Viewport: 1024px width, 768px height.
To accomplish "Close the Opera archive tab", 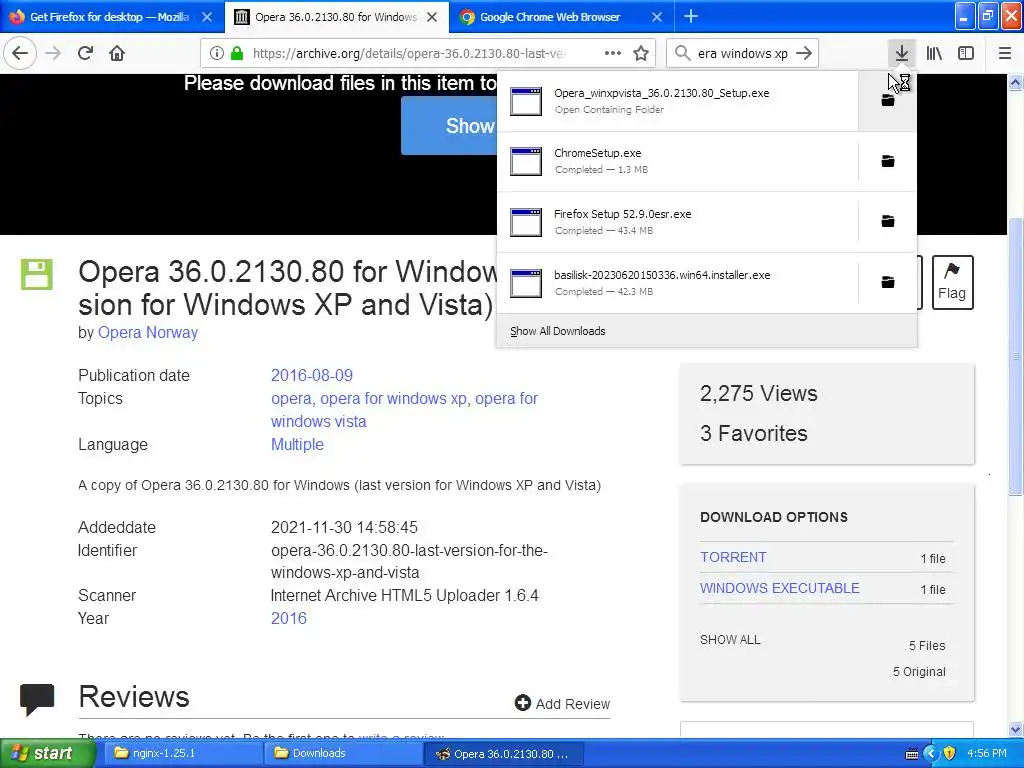I will click(x=432, y=17).
